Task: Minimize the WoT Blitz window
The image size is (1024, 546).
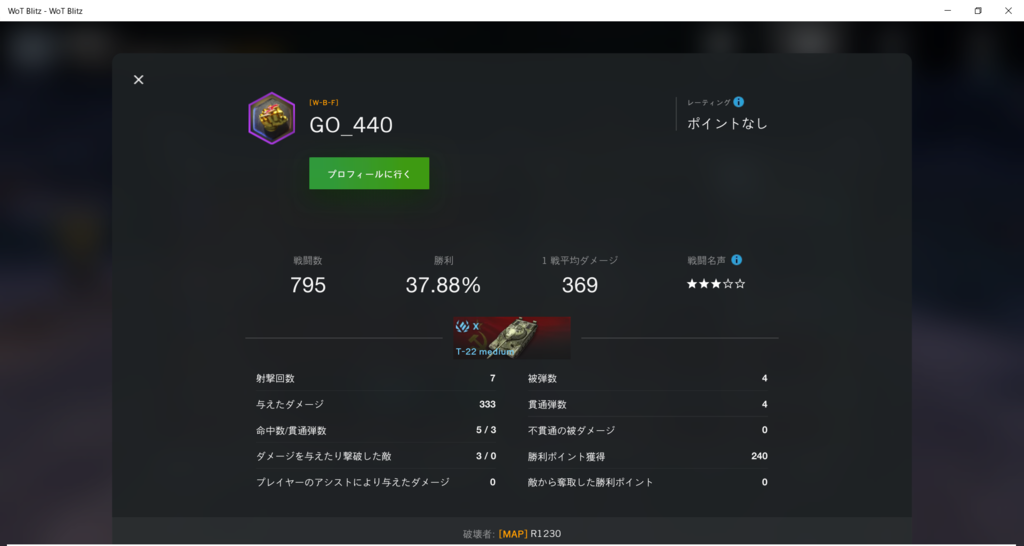Action: 948,10
